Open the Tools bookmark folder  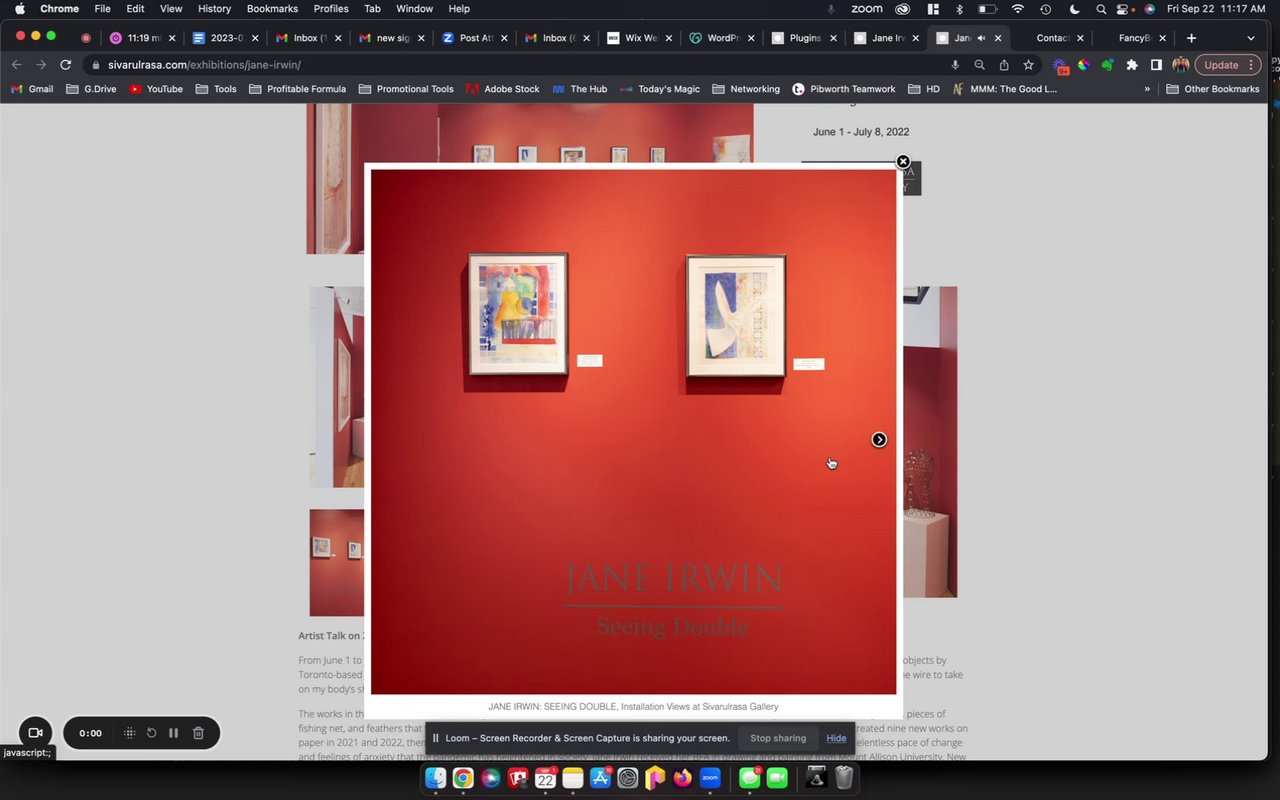(216, 89)
